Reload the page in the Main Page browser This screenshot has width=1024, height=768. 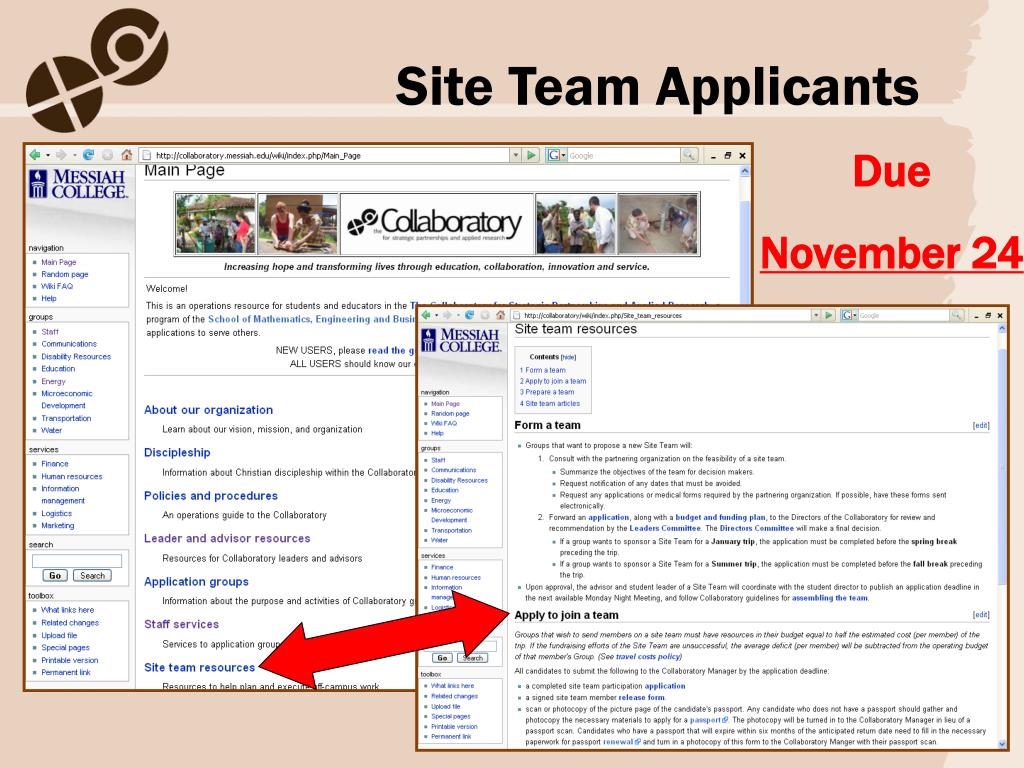88,155
